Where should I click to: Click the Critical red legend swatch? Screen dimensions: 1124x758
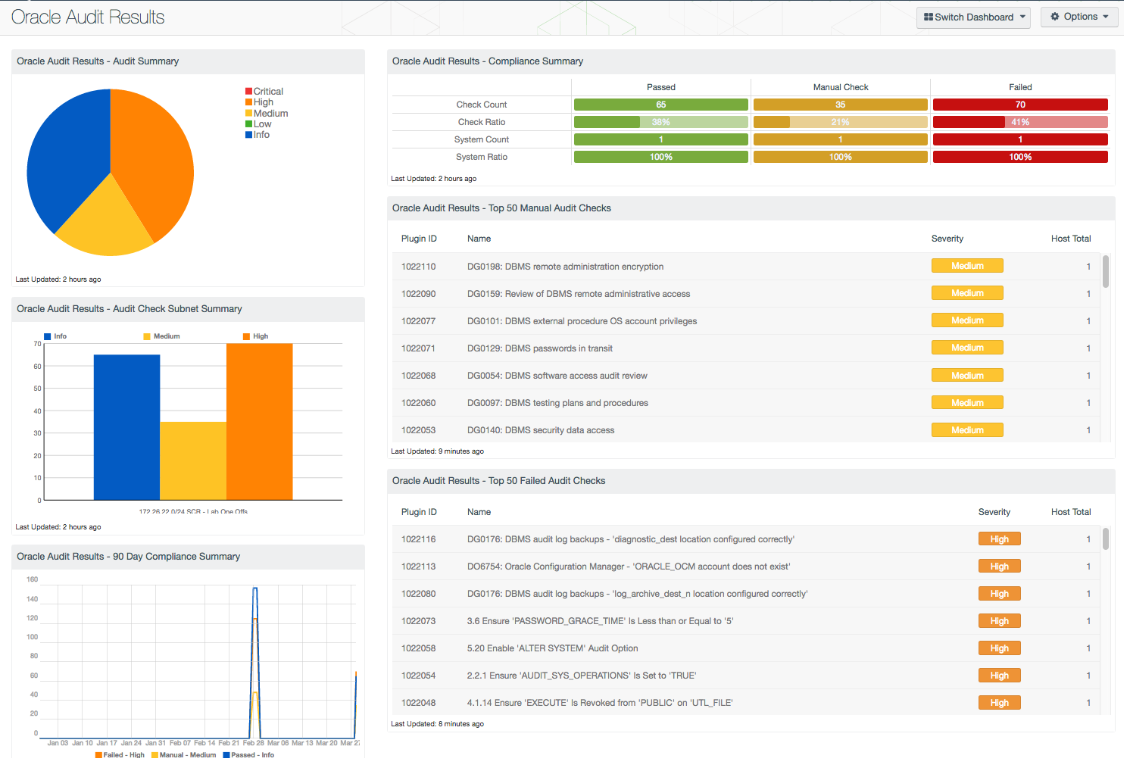249,91
